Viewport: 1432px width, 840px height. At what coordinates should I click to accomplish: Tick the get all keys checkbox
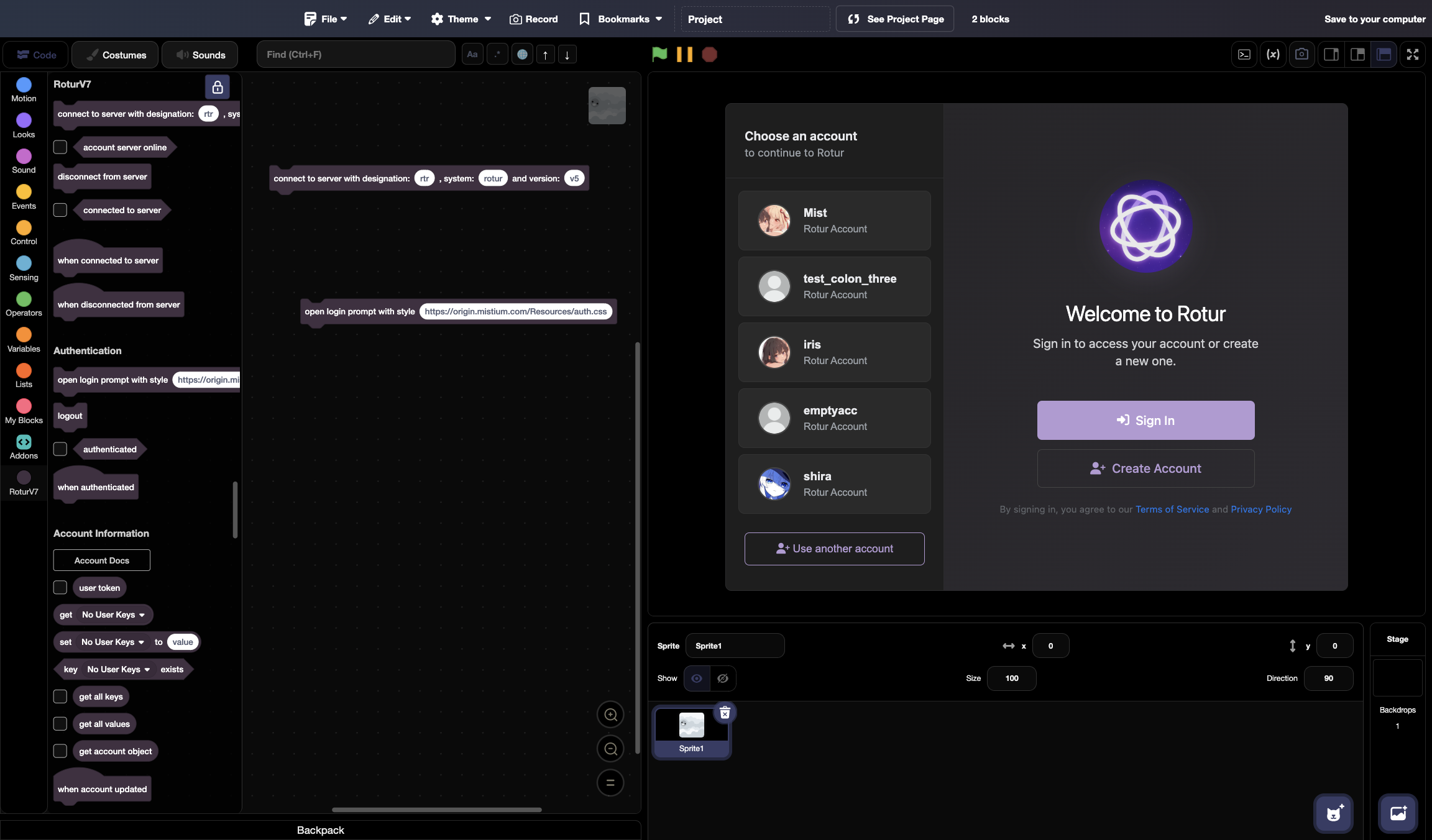click(60, 696)
